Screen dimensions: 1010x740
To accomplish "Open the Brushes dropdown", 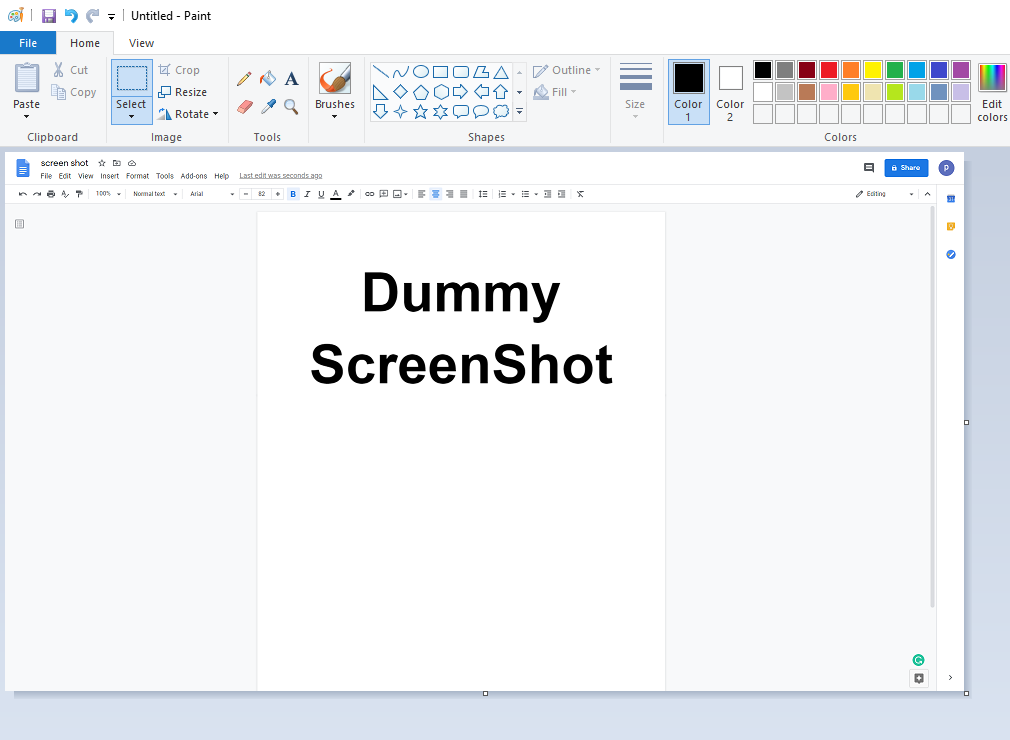I will [x=334, y=116].
